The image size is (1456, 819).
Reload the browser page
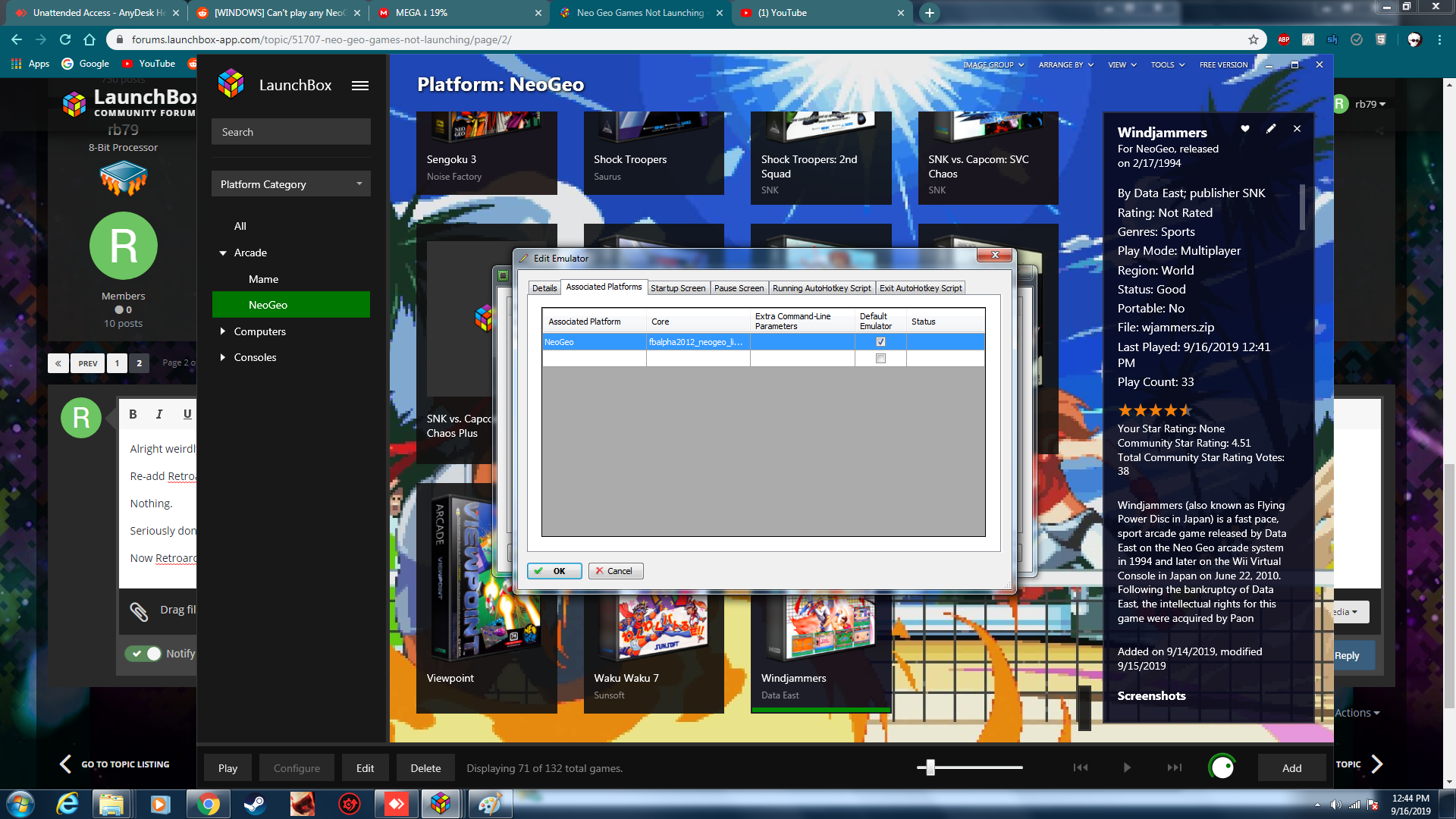pos(65,39)
